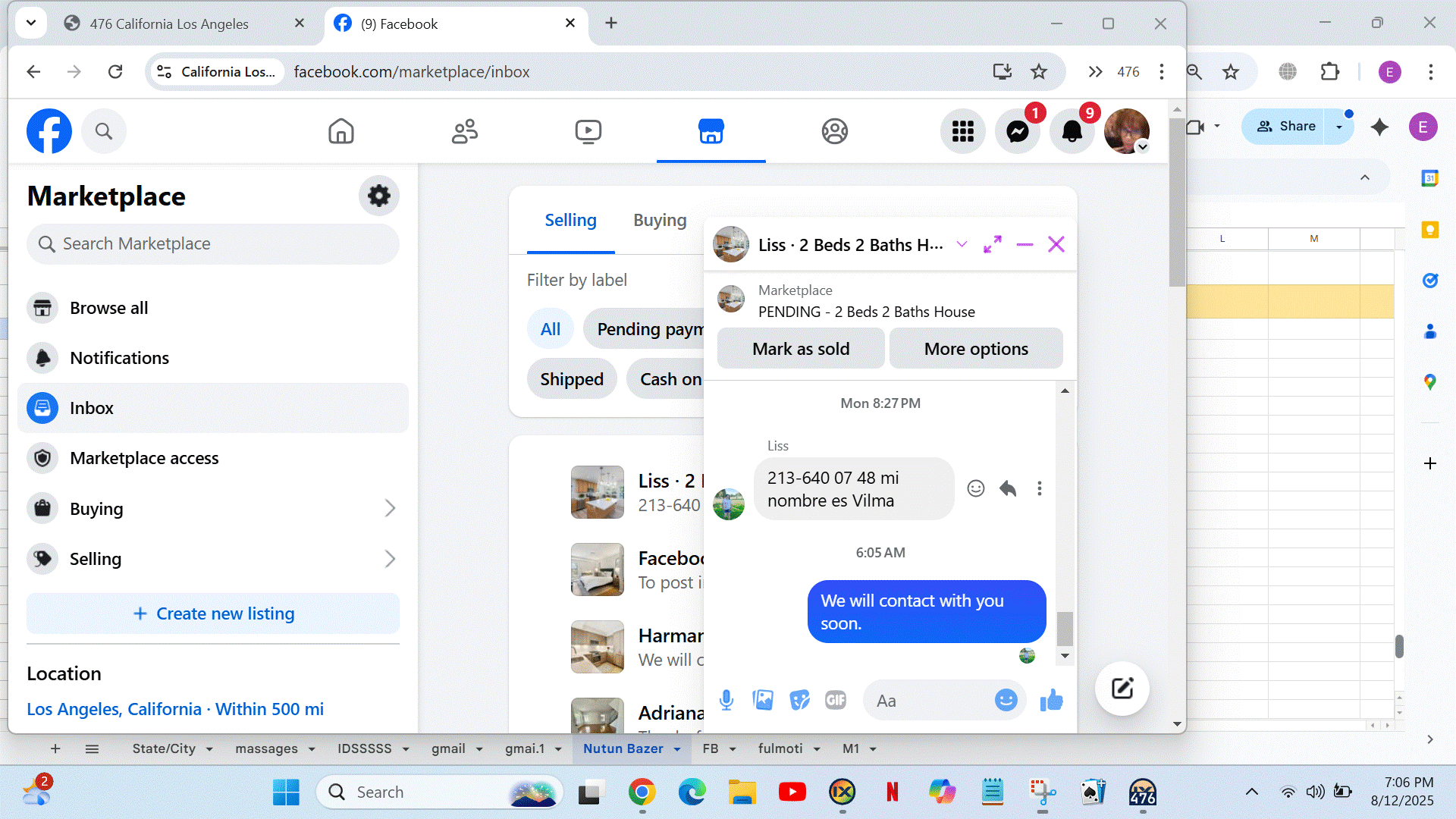Click Create new listing button
The width and height of the screenshot is (1456, 819).
[x=213, y=613]
